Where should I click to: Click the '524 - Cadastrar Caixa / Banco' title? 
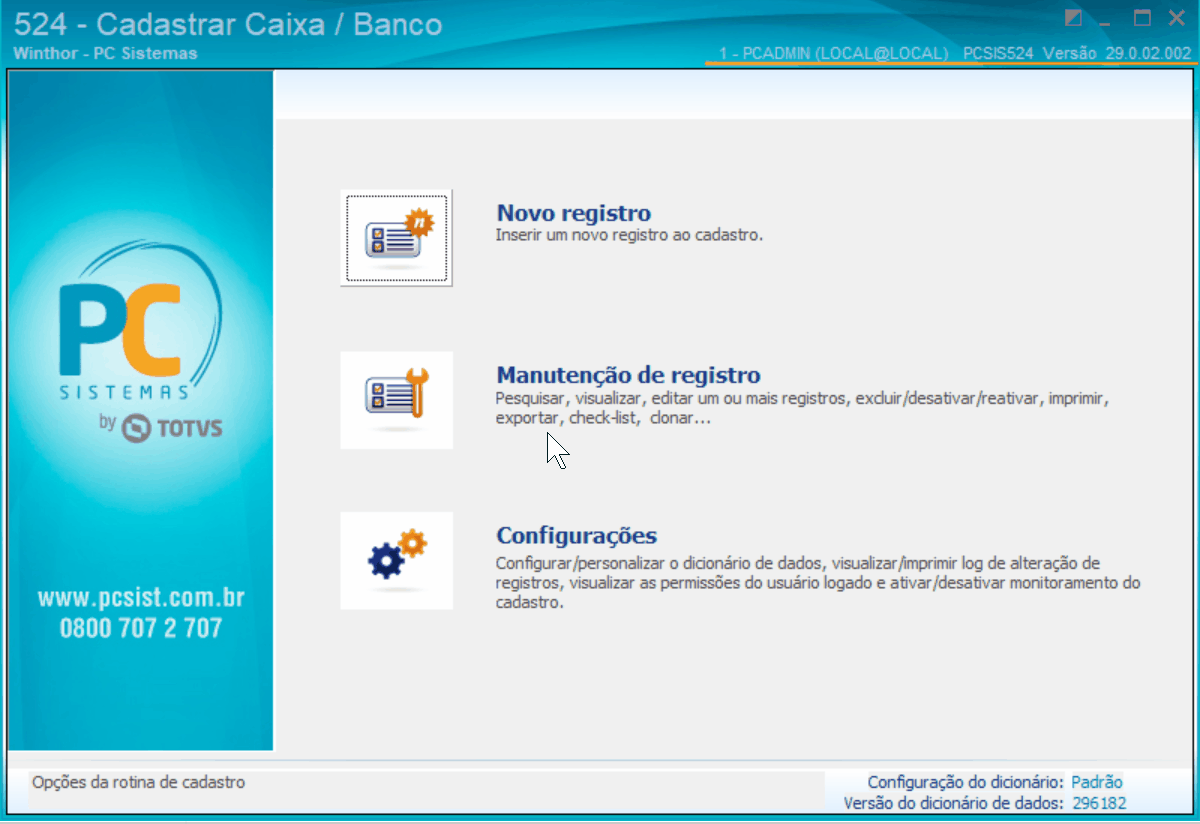point(229,23)
